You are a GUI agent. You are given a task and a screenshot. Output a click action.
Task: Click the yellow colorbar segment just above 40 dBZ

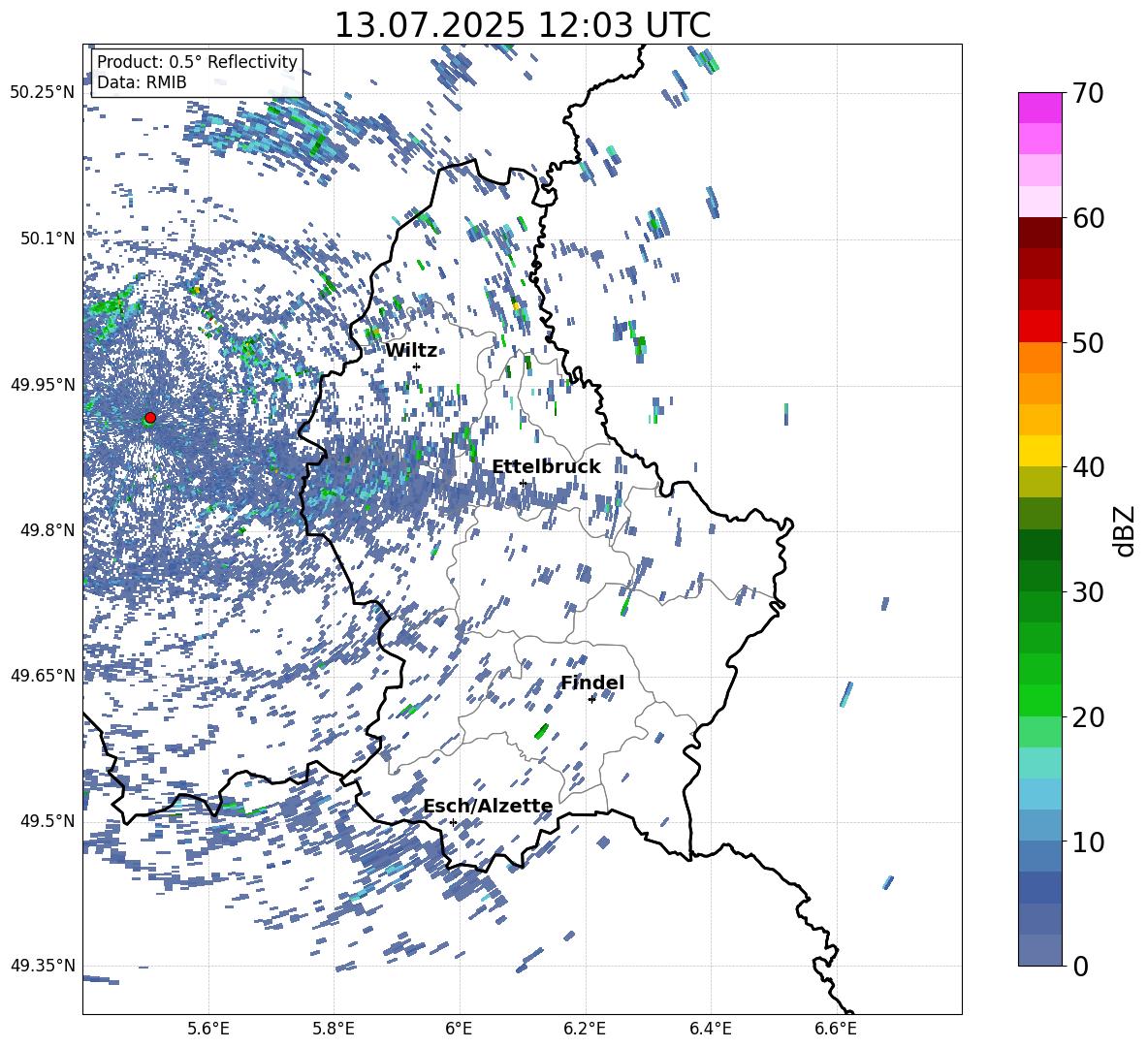click(x=1039, y=451)
